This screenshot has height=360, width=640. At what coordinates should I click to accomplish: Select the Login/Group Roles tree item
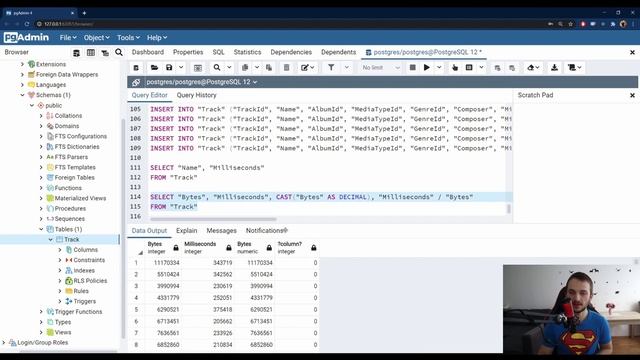(x=42, y=342)
